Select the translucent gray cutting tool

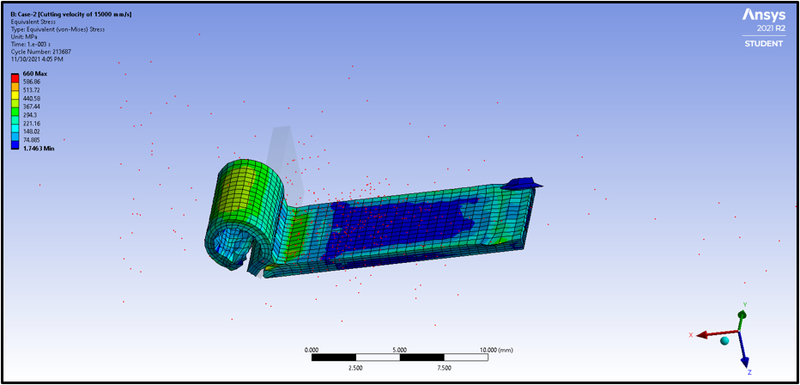(283, 163)
